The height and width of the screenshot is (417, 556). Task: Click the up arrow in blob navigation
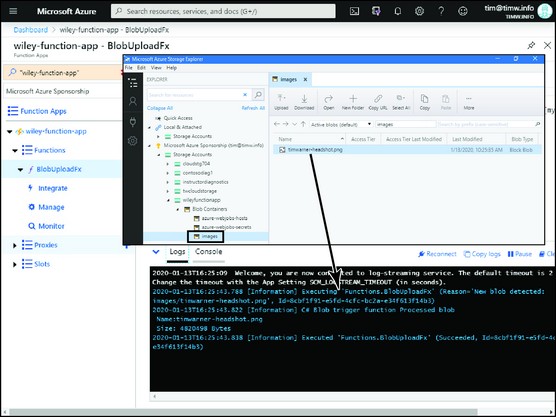303,124
